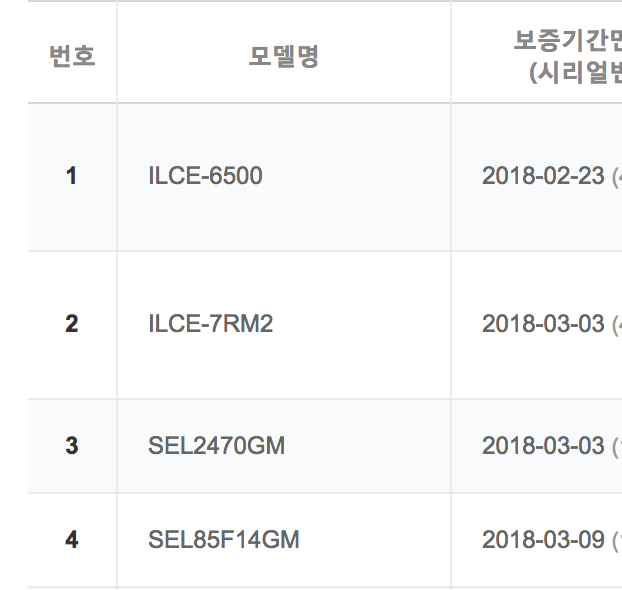The height and width of the screenshot is (590, 622).
Task: Click the ILCE-6500 model name
Action: tap(205, 176)
